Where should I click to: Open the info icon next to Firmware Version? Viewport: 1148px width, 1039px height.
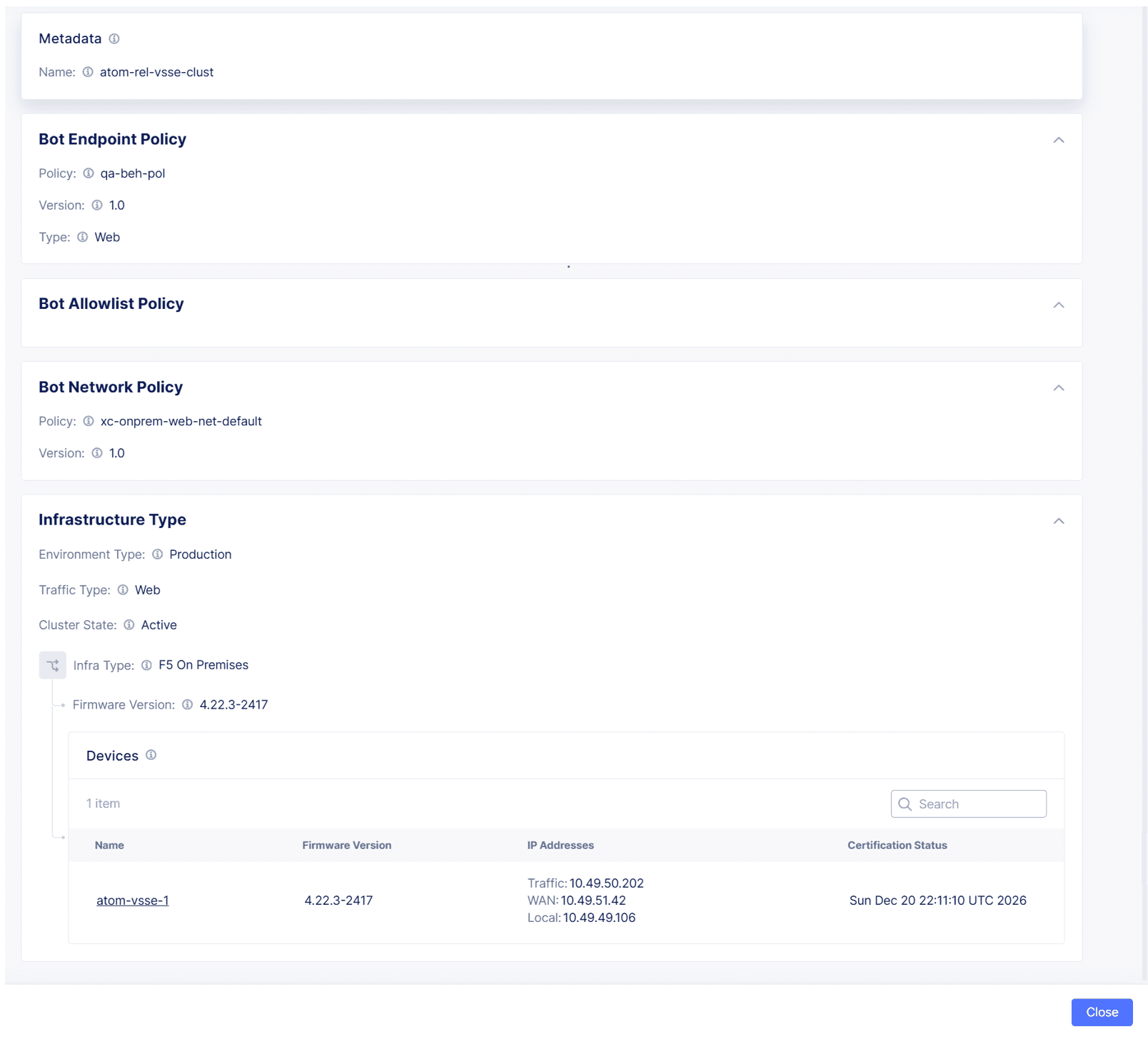coord(187,704)
